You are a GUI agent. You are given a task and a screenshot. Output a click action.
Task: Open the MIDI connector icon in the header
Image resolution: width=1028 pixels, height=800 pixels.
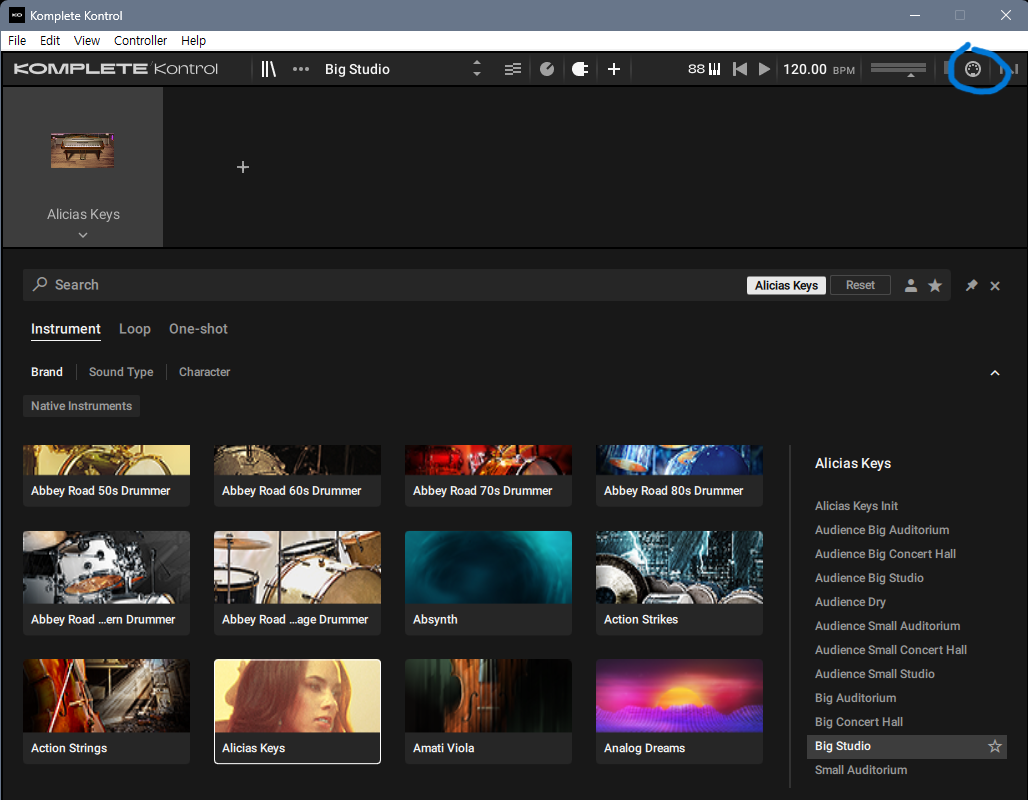pyautogui.click(x=973, y=69)
